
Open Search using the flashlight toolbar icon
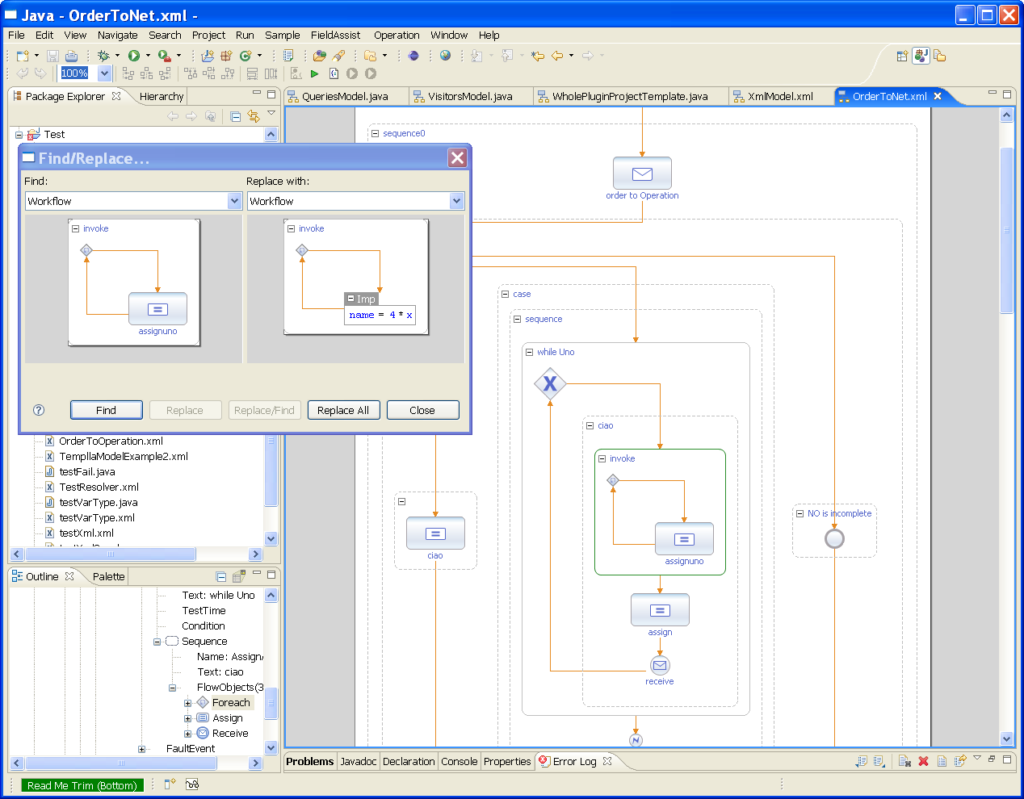tap(340, 56)
